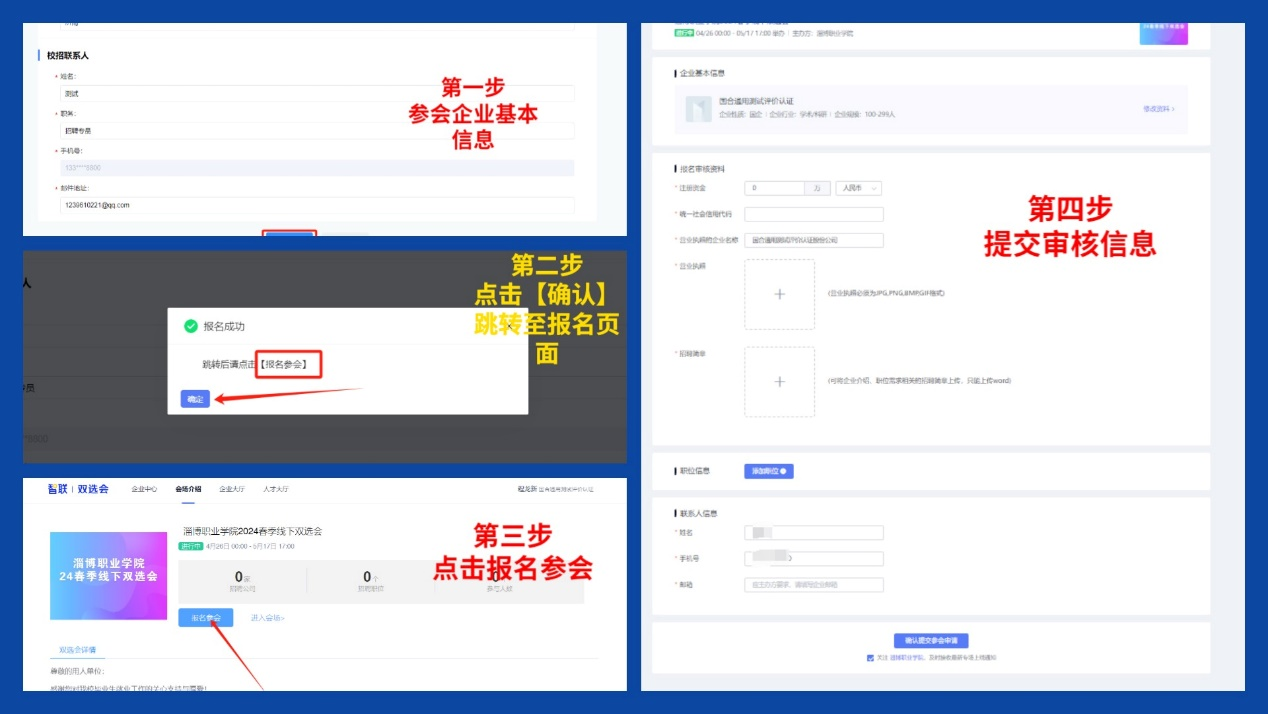Click the fair title 淄博职业学院2024春季线下双选会
The height and width of the screenshot is (714, 1268).
click(252, 531)
